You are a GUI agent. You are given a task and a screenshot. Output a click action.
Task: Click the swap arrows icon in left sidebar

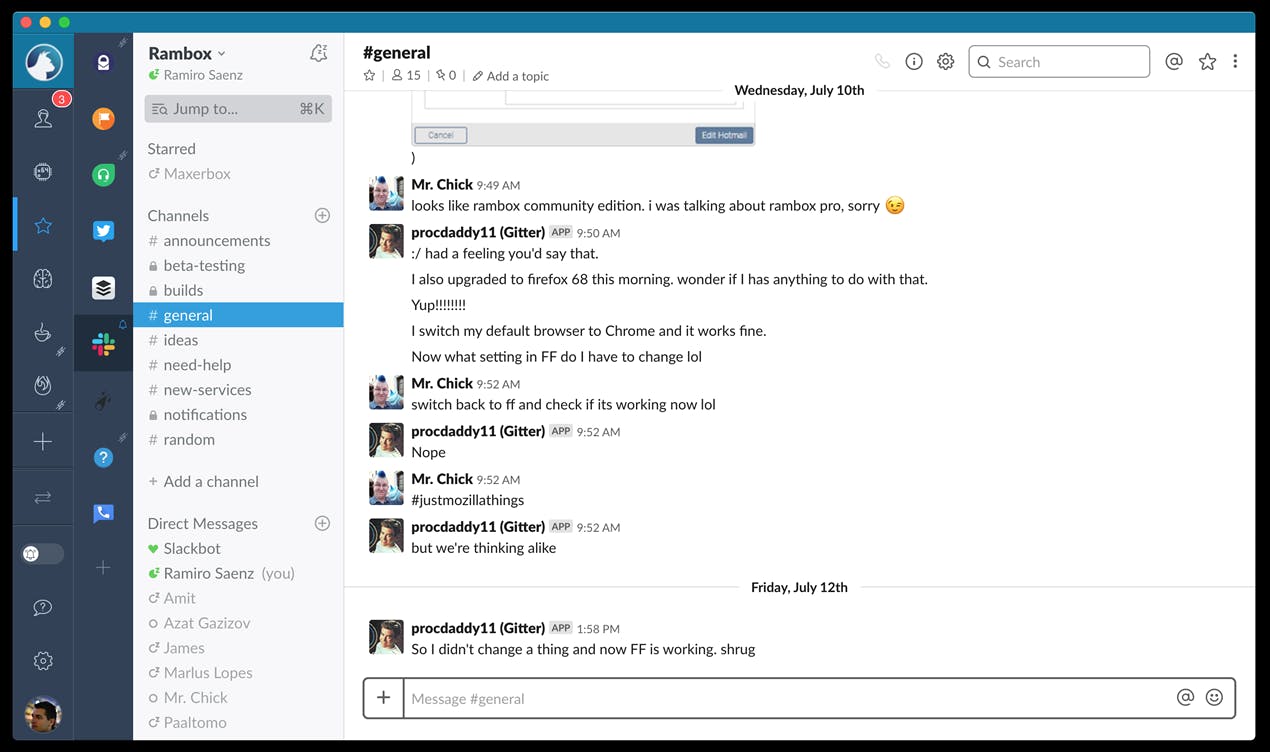click(x=43, y=497)
